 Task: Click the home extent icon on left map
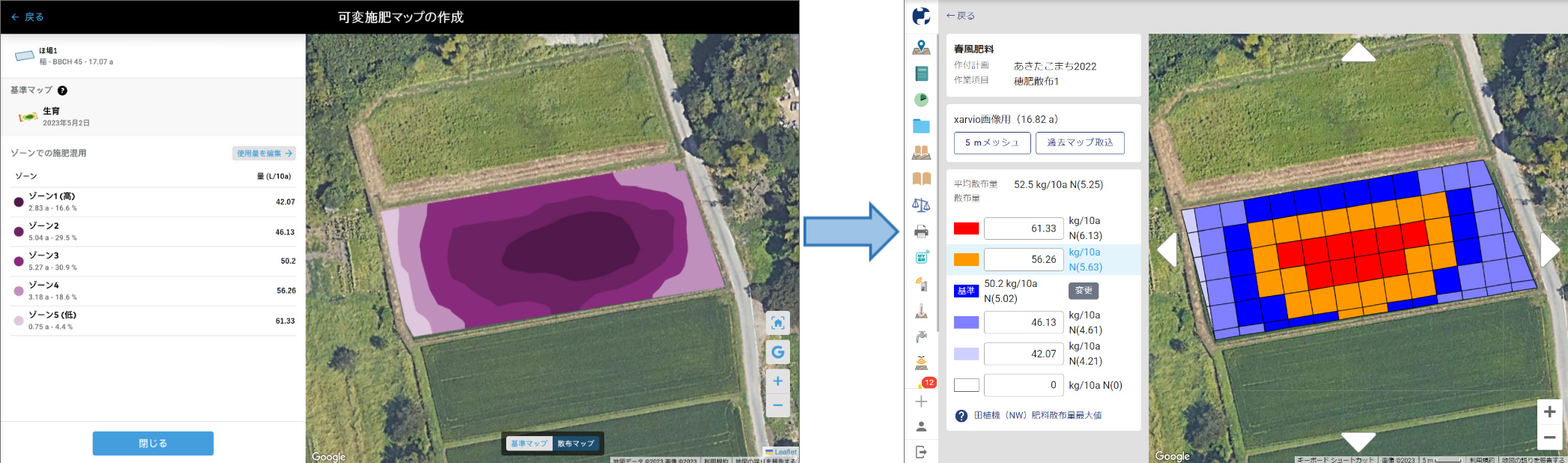[778, 323]
